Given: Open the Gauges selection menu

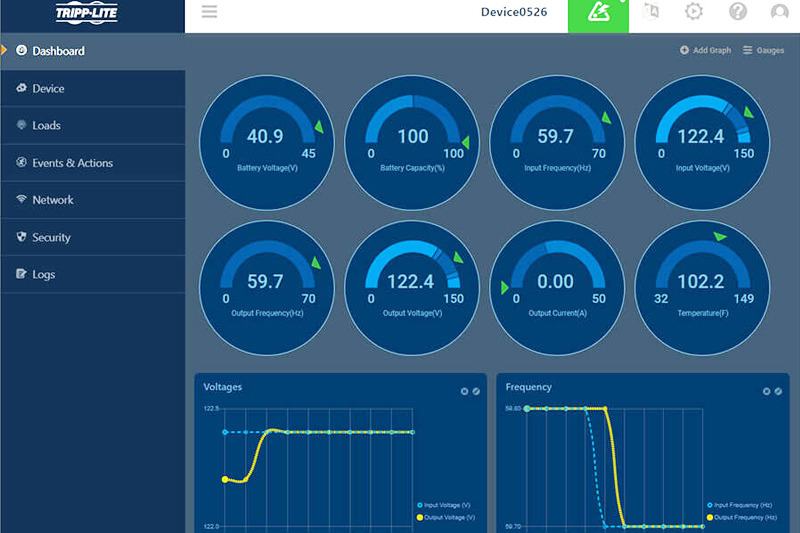Looking at the screenshot, I should point(763,50).
